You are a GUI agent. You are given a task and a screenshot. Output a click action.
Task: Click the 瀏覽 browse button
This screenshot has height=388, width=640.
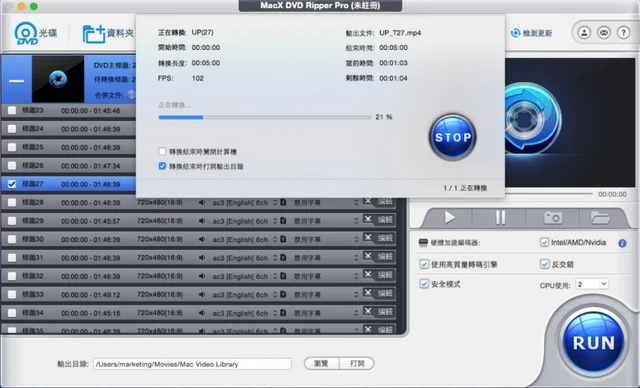322,364
